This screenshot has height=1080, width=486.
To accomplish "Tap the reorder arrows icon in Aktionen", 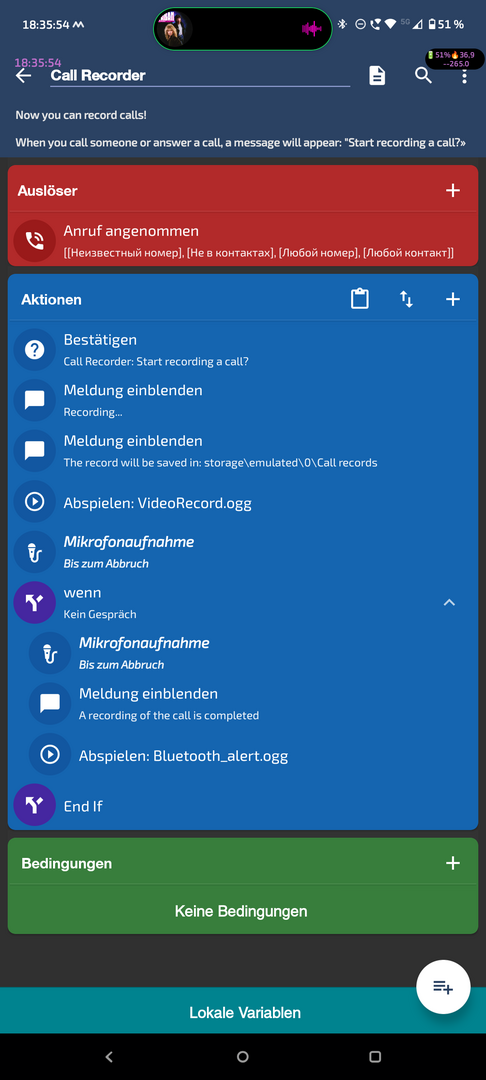I will point(407,299).
